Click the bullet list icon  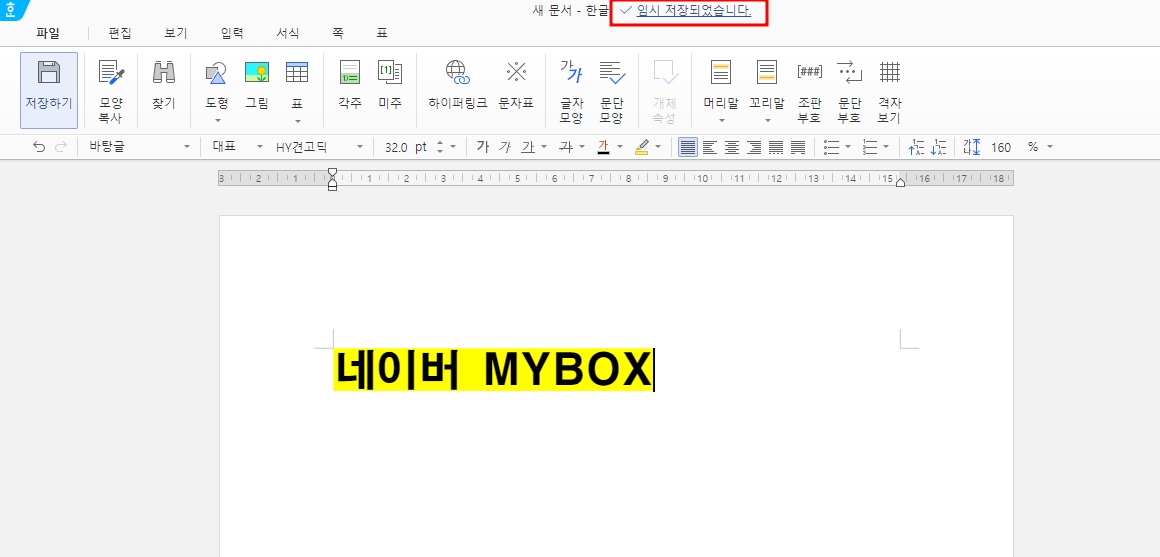(832, 147)
